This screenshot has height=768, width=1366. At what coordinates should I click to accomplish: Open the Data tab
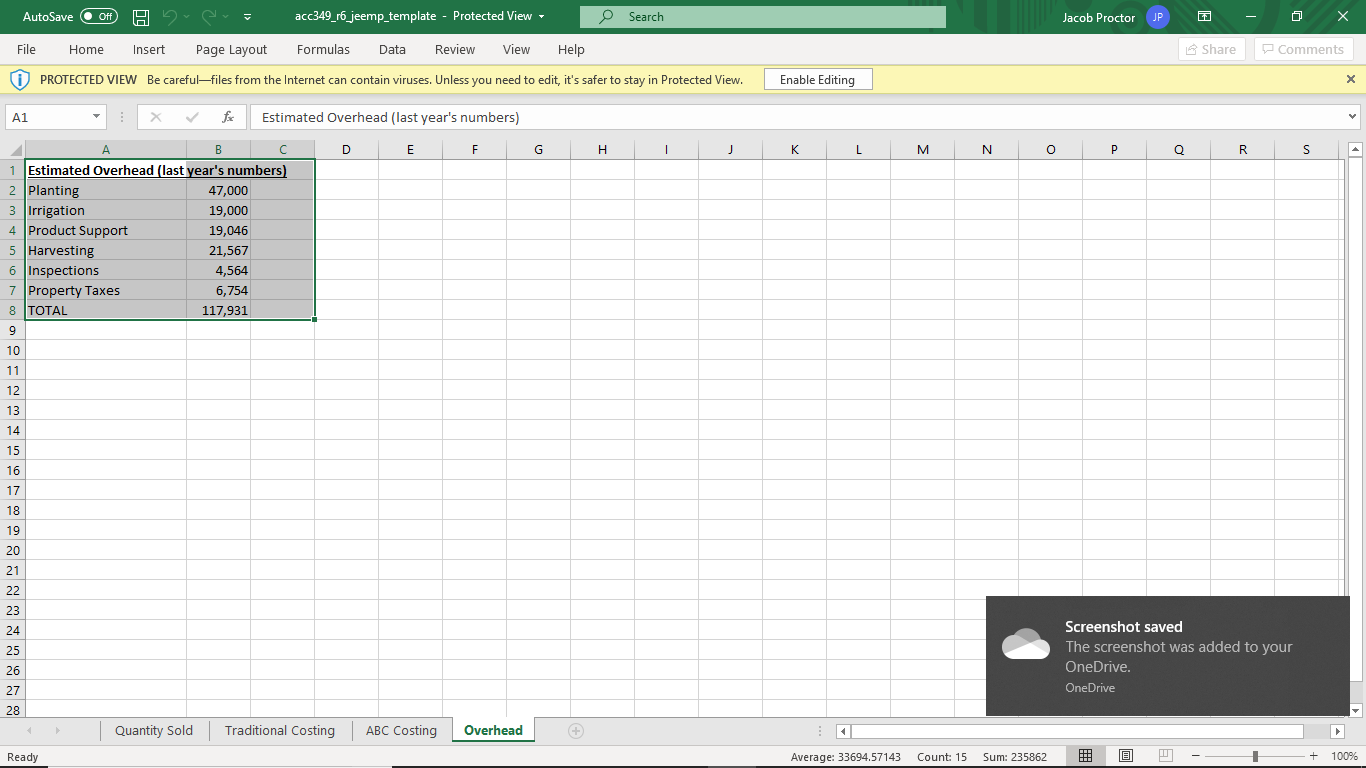click(392, 49)
